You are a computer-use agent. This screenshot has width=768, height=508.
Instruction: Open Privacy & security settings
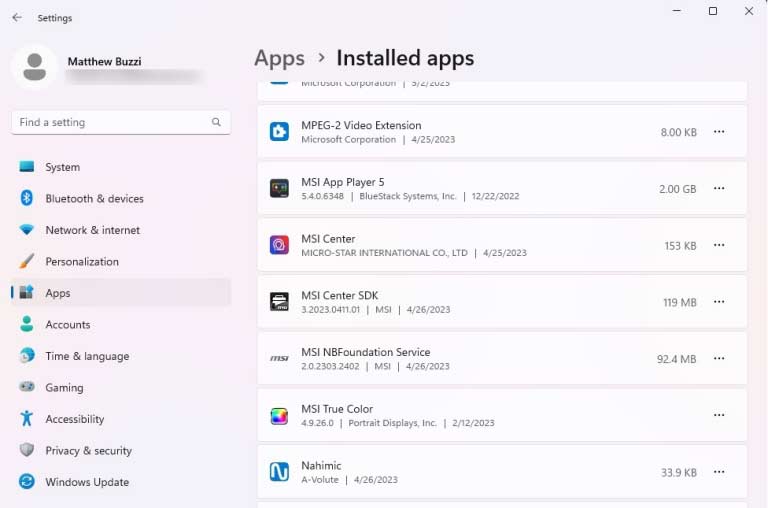tap(88, 451)
